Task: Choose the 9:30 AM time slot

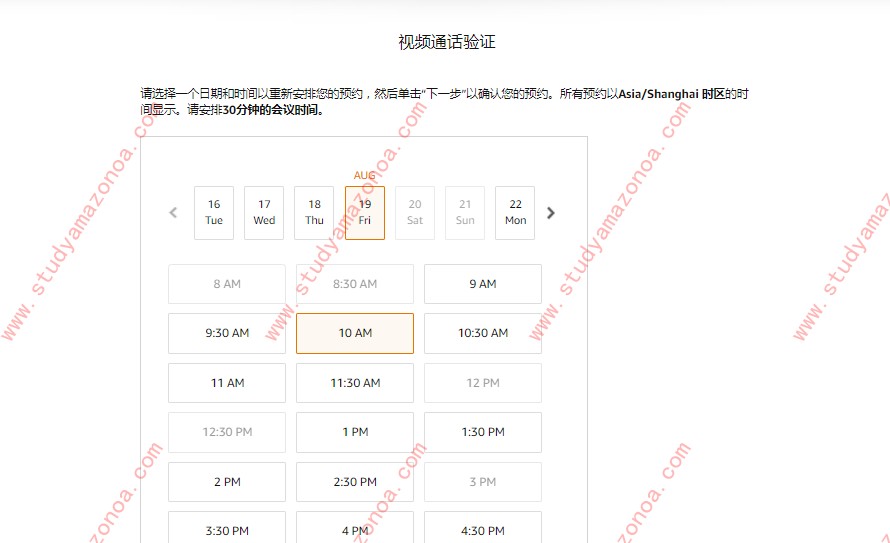Action: (x=227, y=333)
